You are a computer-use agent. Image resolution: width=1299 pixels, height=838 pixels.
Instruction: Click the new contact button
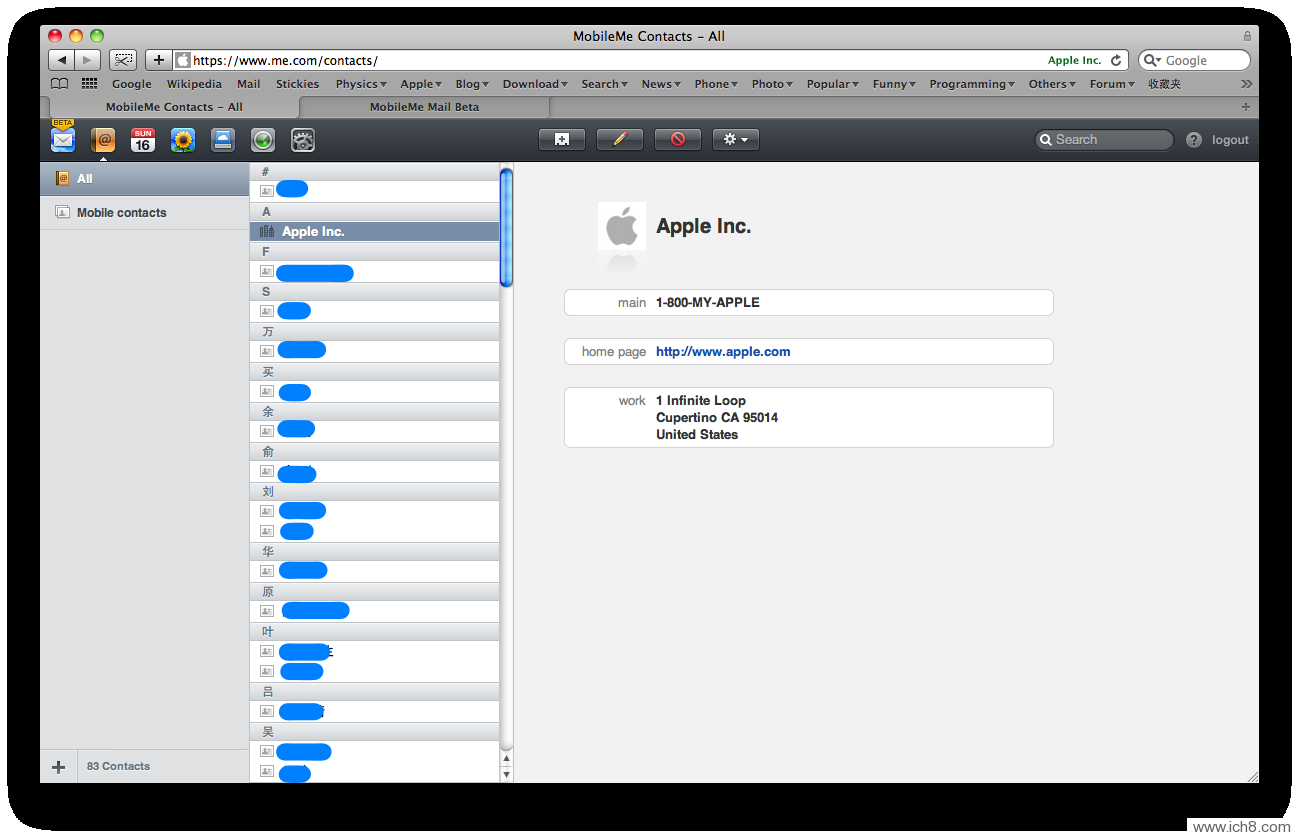pos(562,140)
